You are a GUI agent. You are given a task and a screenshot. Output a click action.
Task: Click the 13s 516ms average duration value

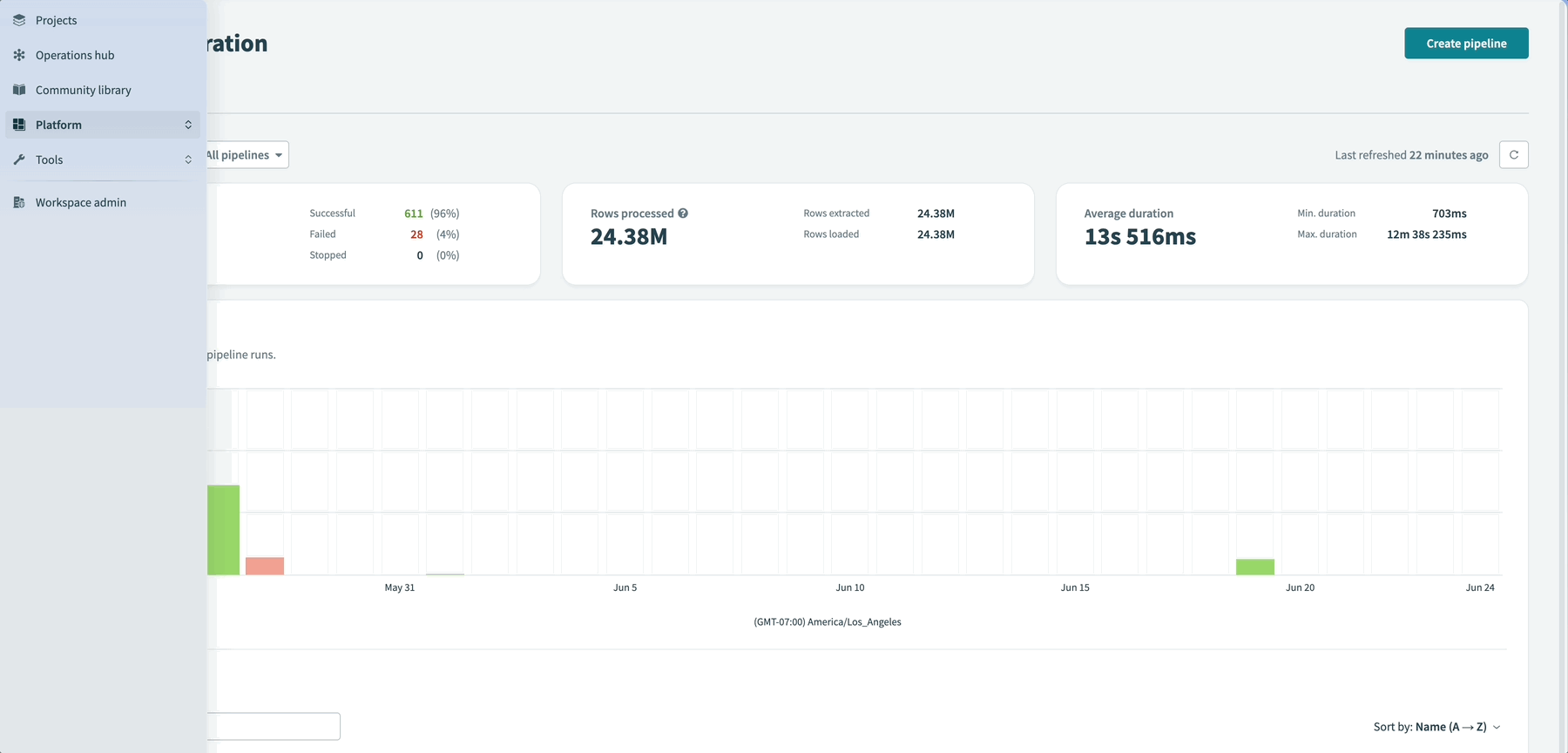coord(1140,237)
